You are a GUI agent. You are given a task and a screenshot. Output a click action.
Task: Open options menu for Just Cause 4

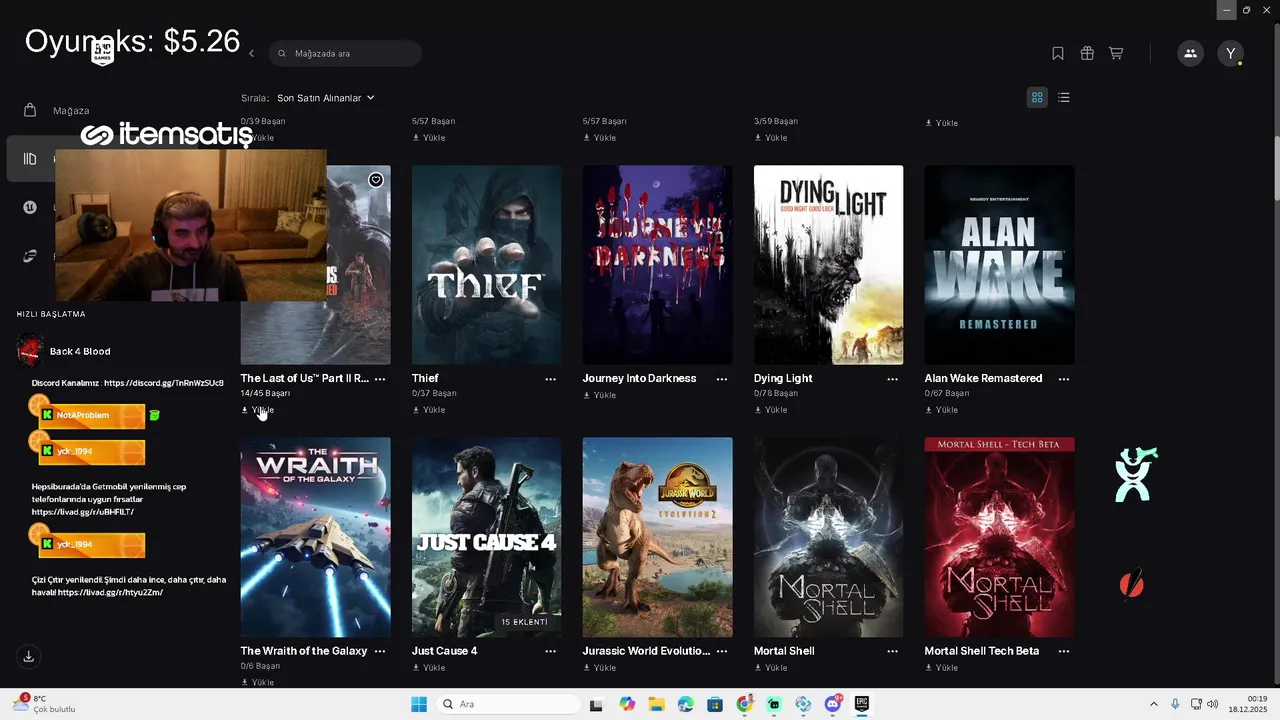point(551,651)
